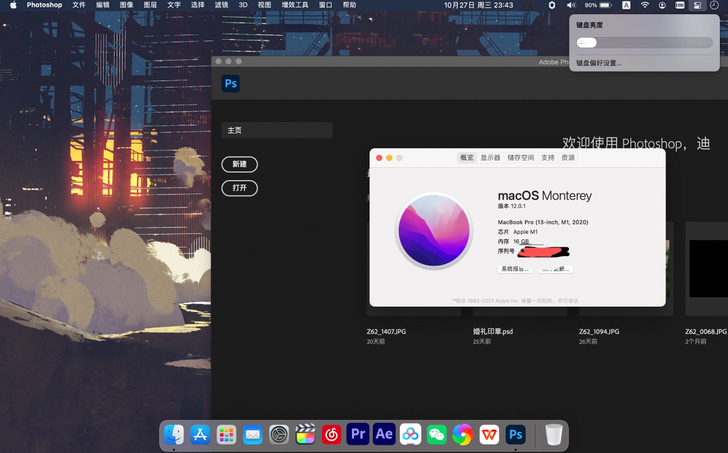The width and height of the screenshot is (728, 453).
Task: Click the Time Machine clock icon
Action: [x=714, y=5]
